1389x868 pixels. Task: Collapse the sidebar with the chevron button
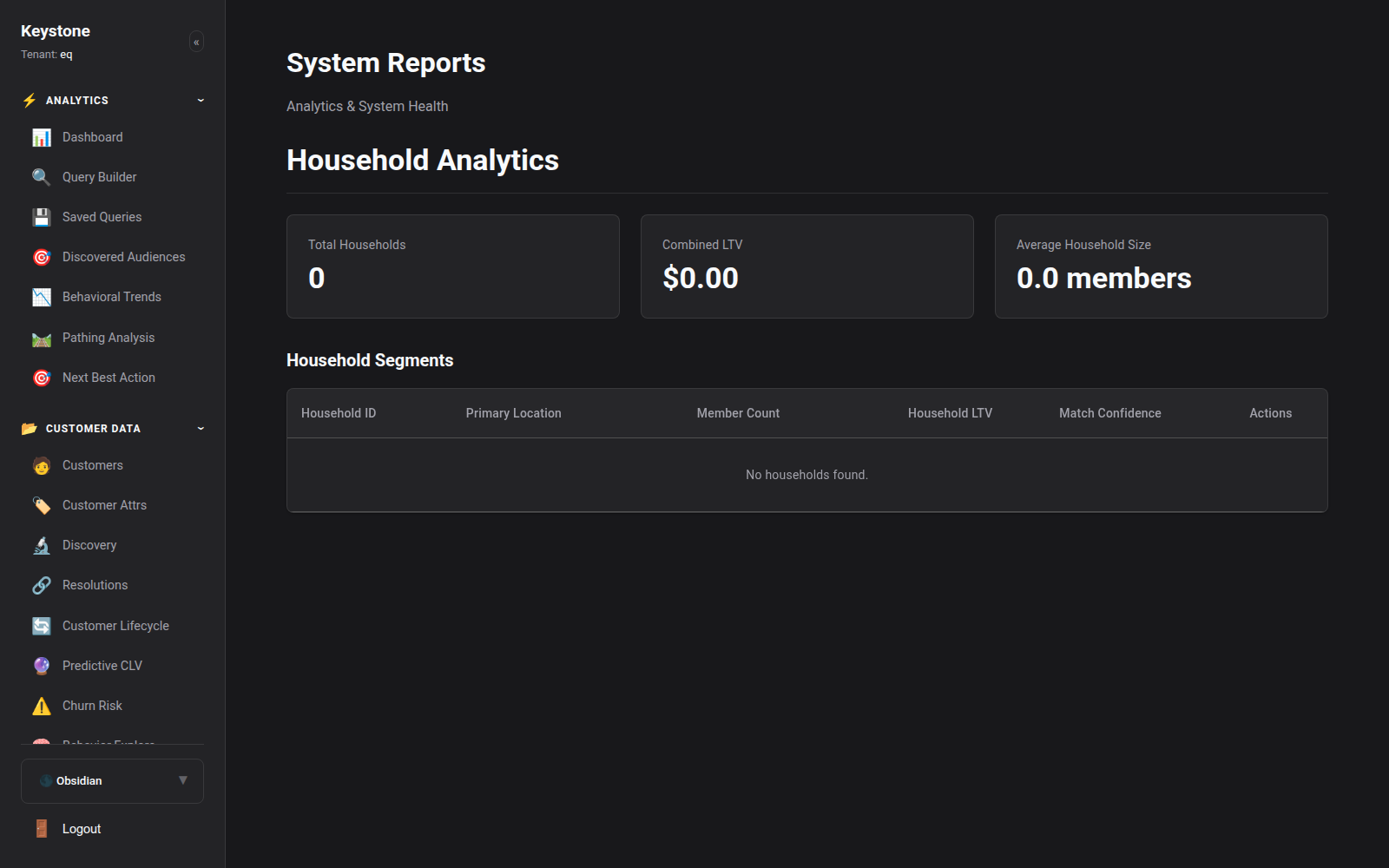pyautogui.click(x=196, y=42)
